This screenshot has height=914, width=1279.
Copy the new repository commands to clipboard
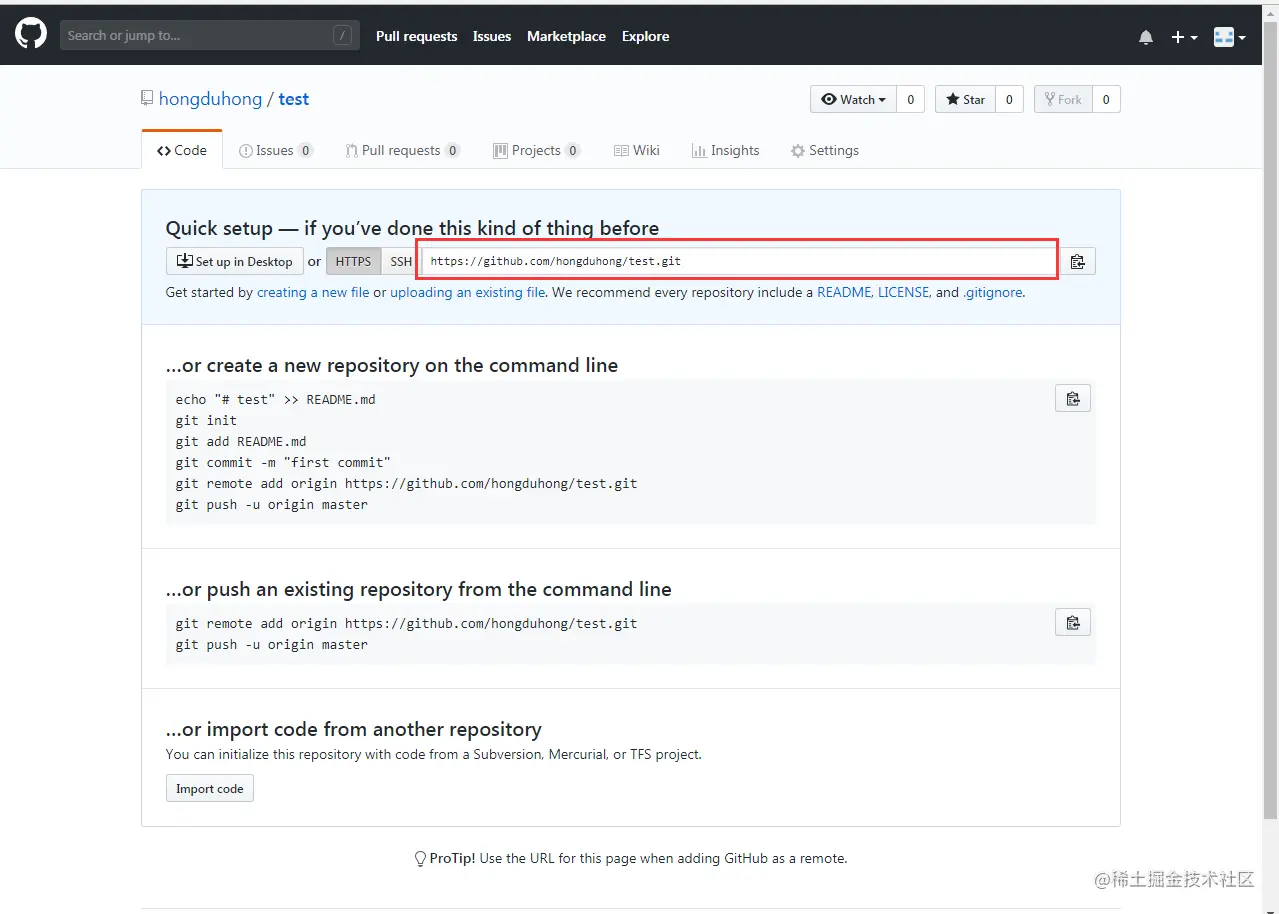(x=1073, y=398)
